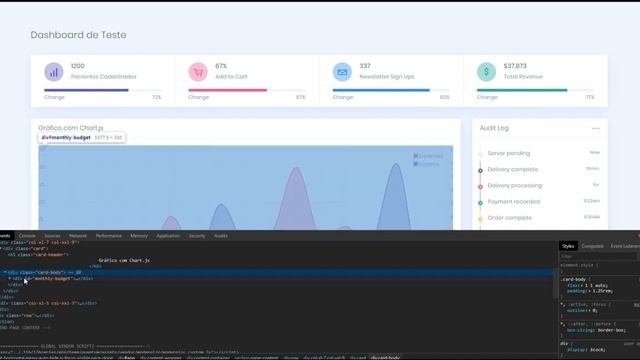Image resolution: width=640 pixels, height=360 pixels.
Task: Open the Console tab in DevTools
Action: (x=27, y=236)
